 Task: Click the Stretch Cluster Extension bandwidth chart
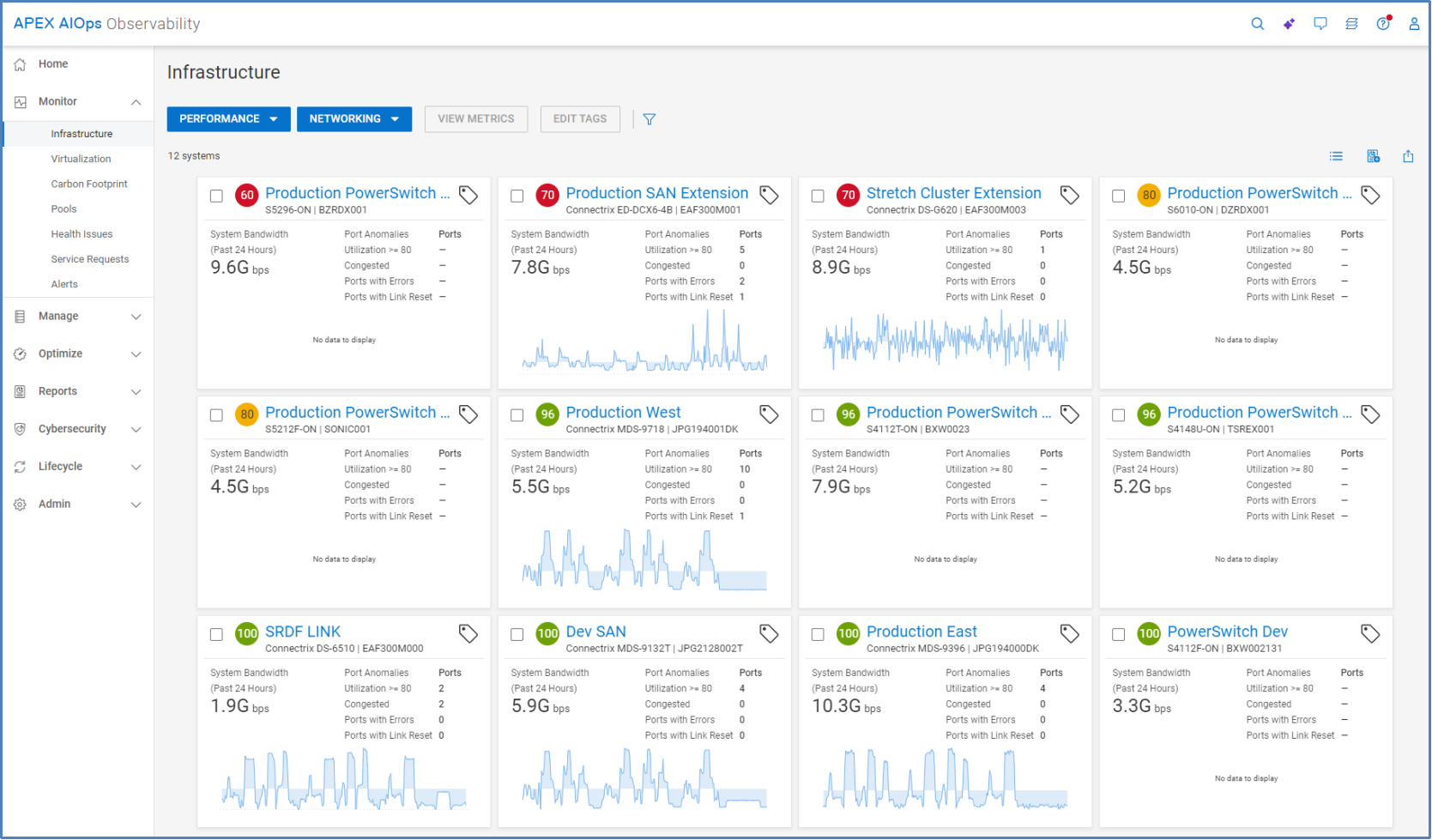[x=945, y=341]
